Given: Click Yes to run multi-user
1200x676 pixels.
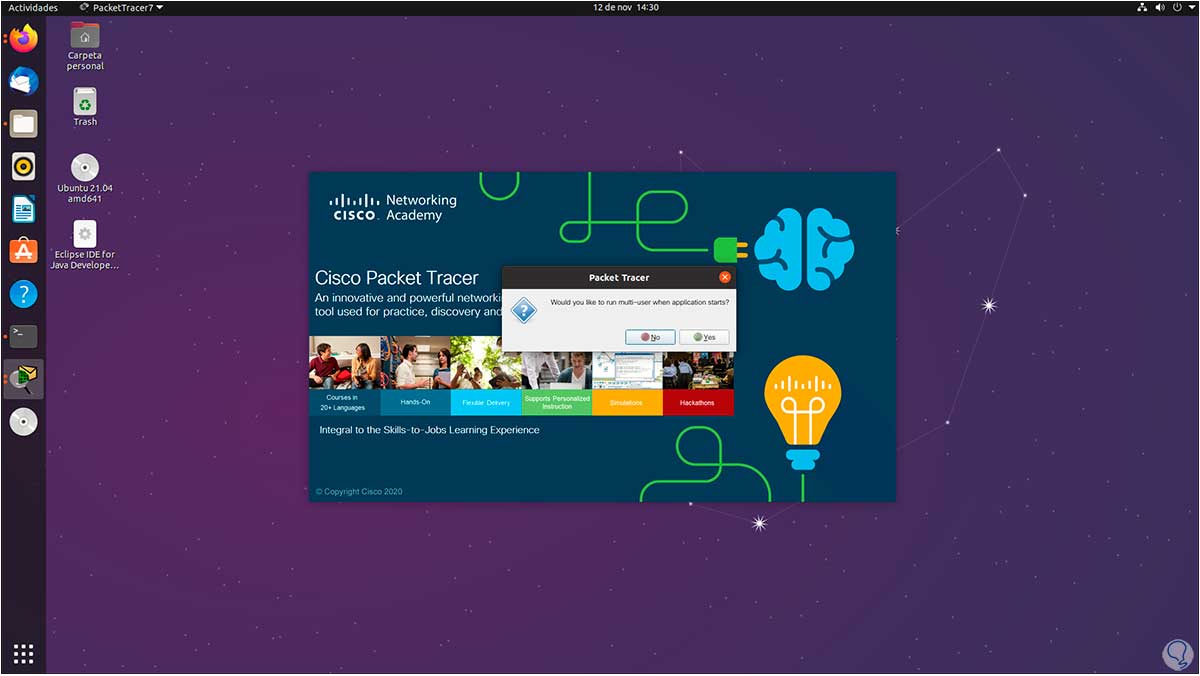Looking at the screenshot, I should (704, 337).
